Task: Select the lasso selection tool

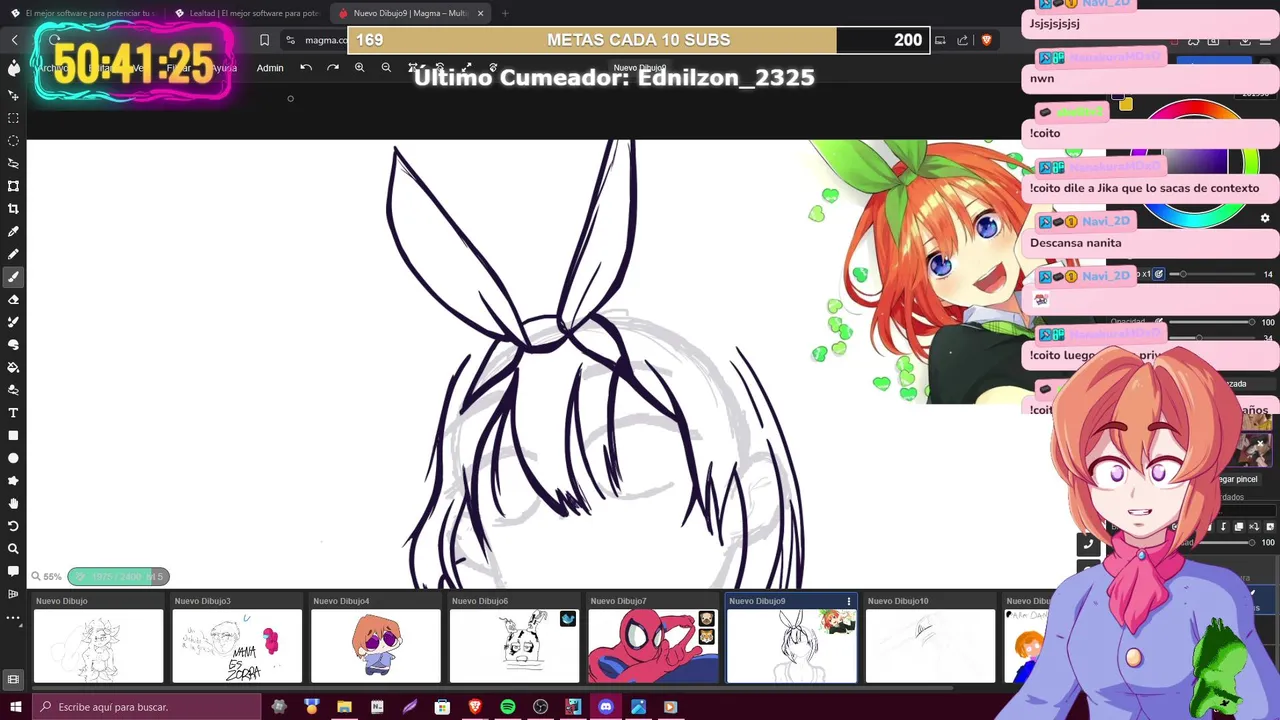Action: click(x=13, y=163)
